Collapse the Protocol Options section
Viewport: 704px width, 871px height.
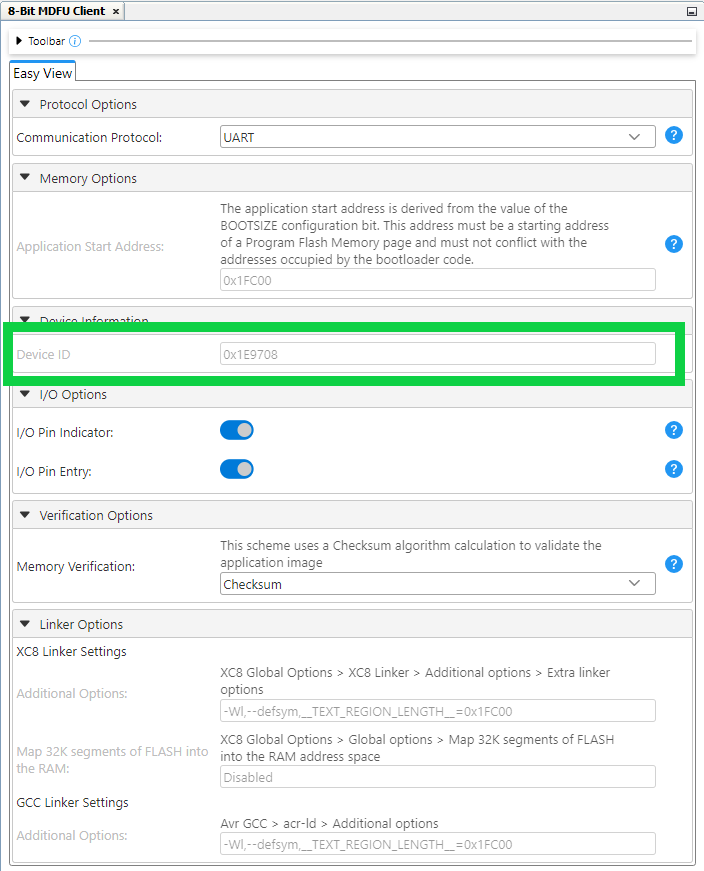(25, 104)
